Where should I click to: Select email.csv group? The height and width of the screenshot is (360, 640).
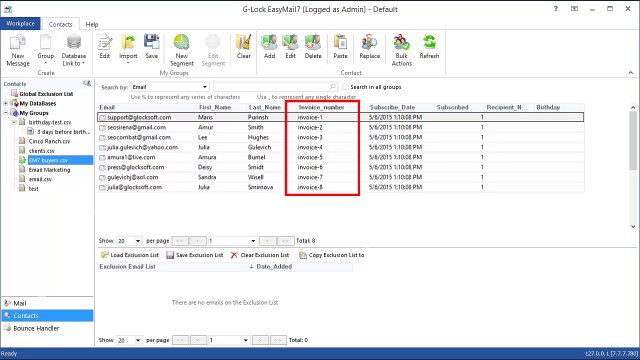[40, 179]
